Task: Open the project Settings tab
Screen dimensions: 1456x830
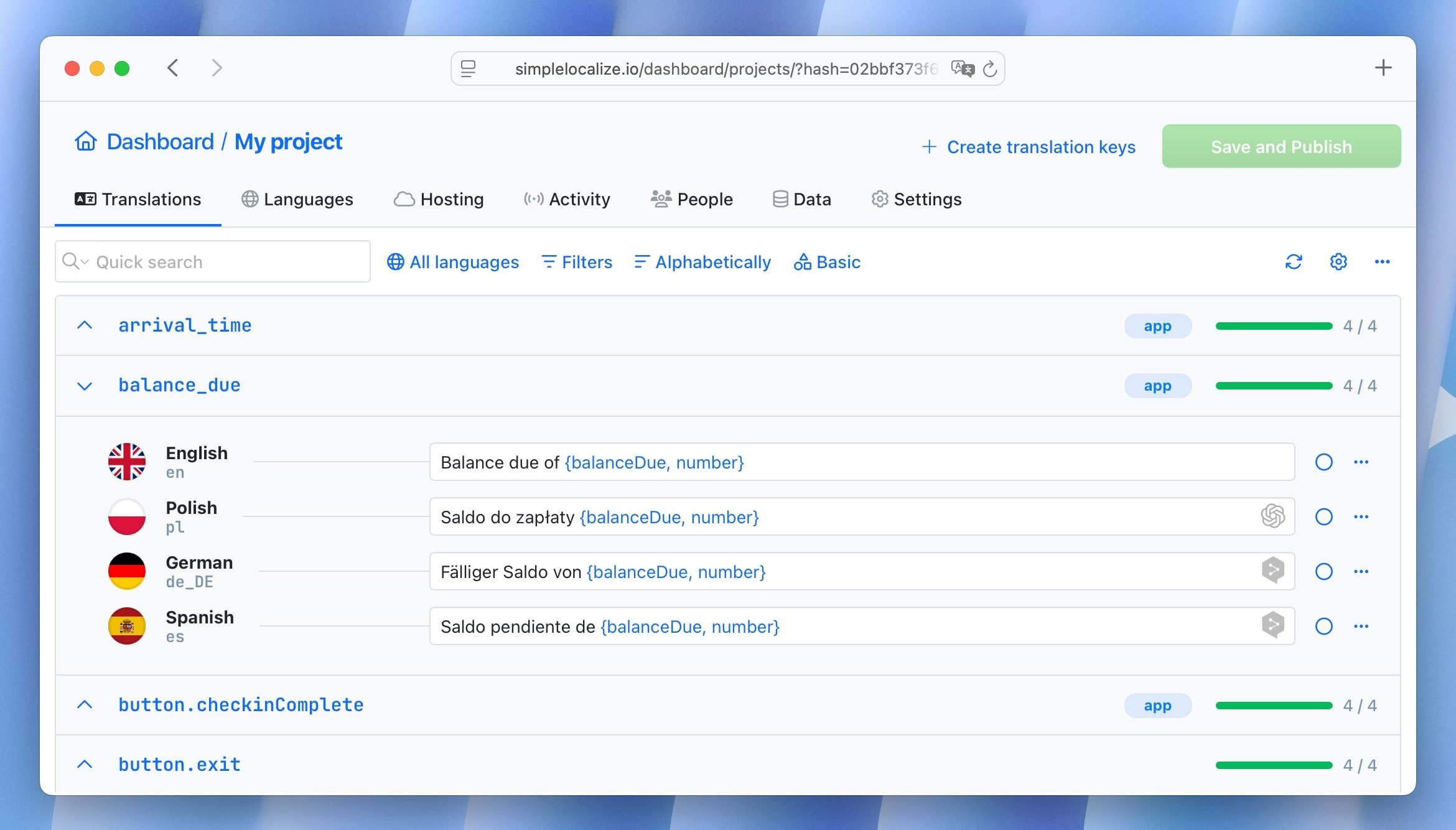Action: coord(917,199)
